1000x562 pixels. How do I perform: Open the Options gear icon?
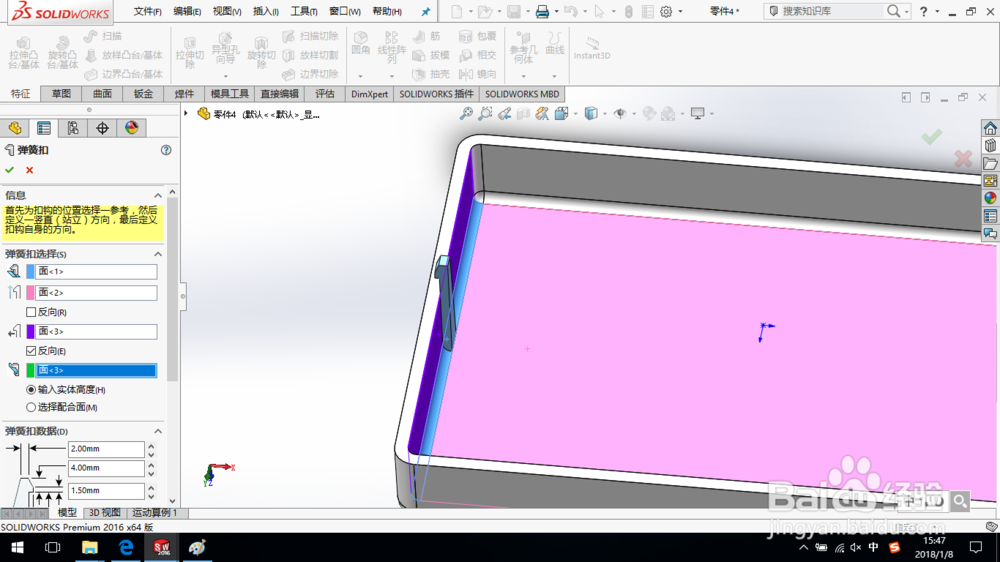point(666,11)
